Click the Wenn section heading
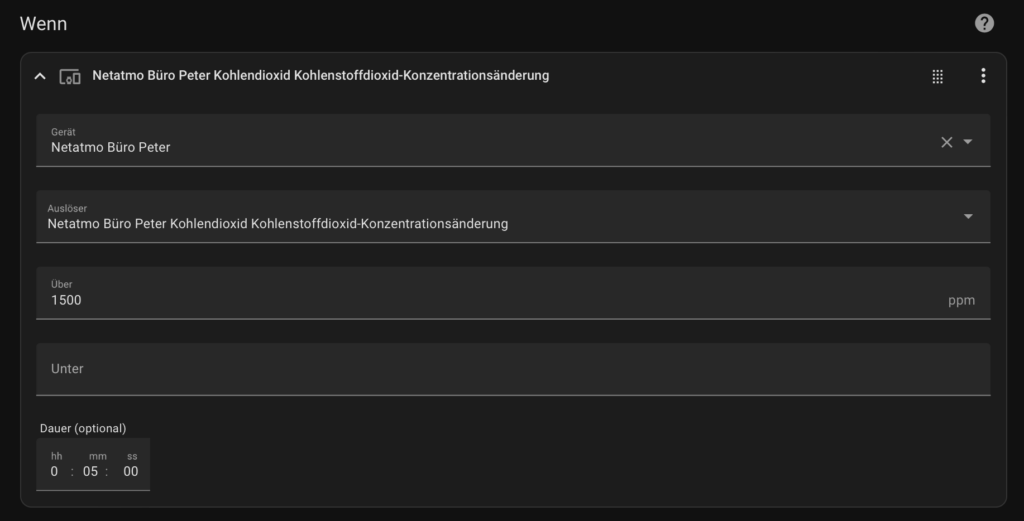The width and height of the screenshot is (1024, 521). click(x=43, y=23)
